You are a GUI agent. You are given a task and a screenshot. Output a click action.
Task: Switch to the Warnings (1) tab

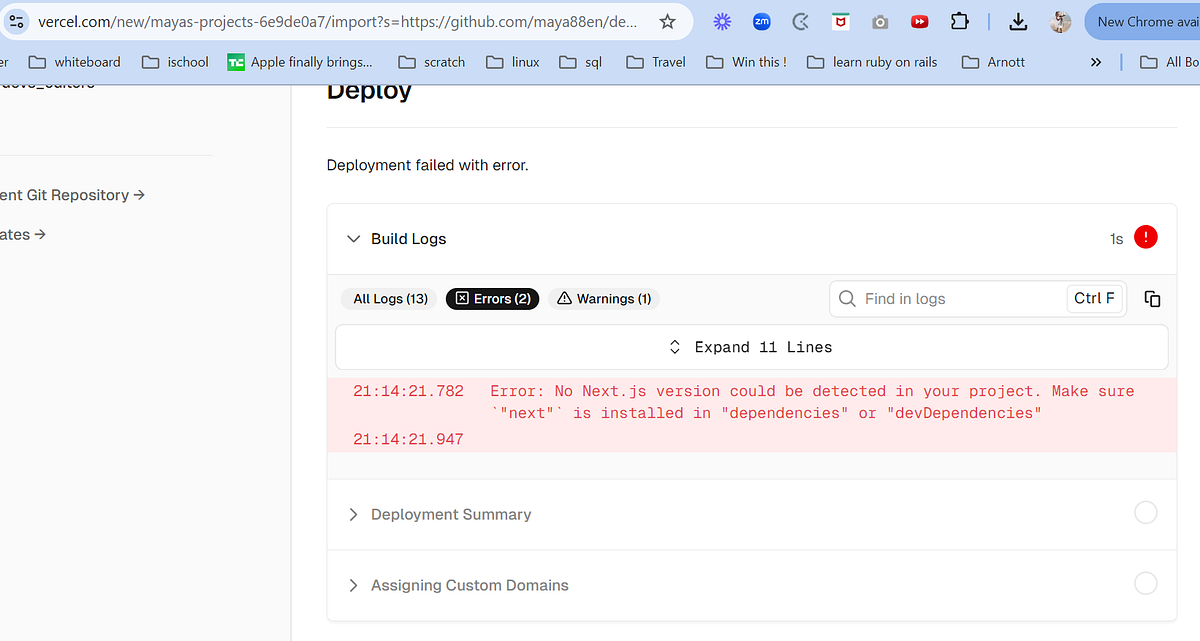coord(604,298)
